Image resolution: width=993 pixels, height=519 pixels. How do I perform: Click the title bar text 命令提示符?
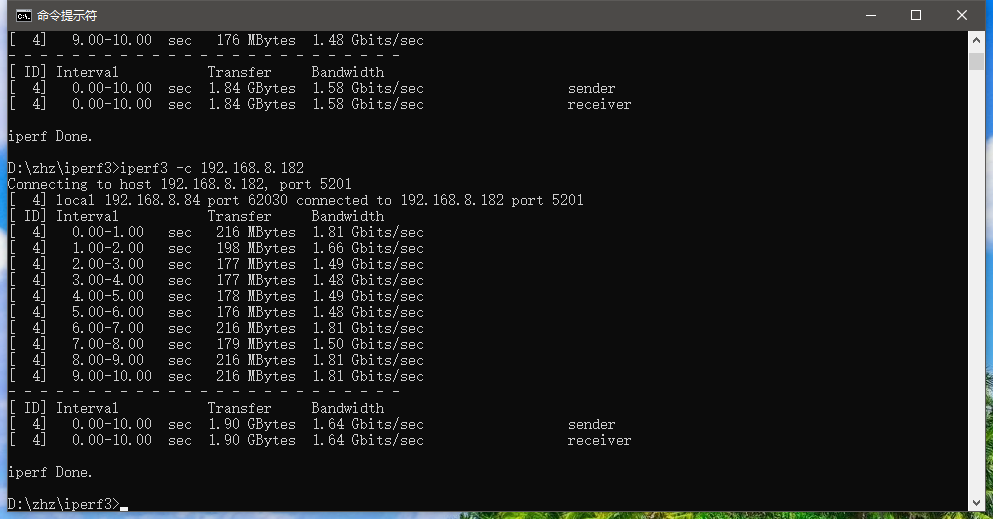[66, 15]
